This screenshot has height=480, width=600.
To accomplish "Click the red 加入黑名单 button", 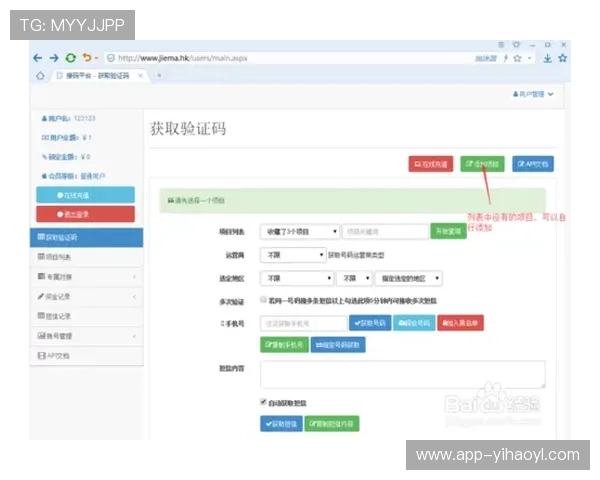I will tap(460, 323).
